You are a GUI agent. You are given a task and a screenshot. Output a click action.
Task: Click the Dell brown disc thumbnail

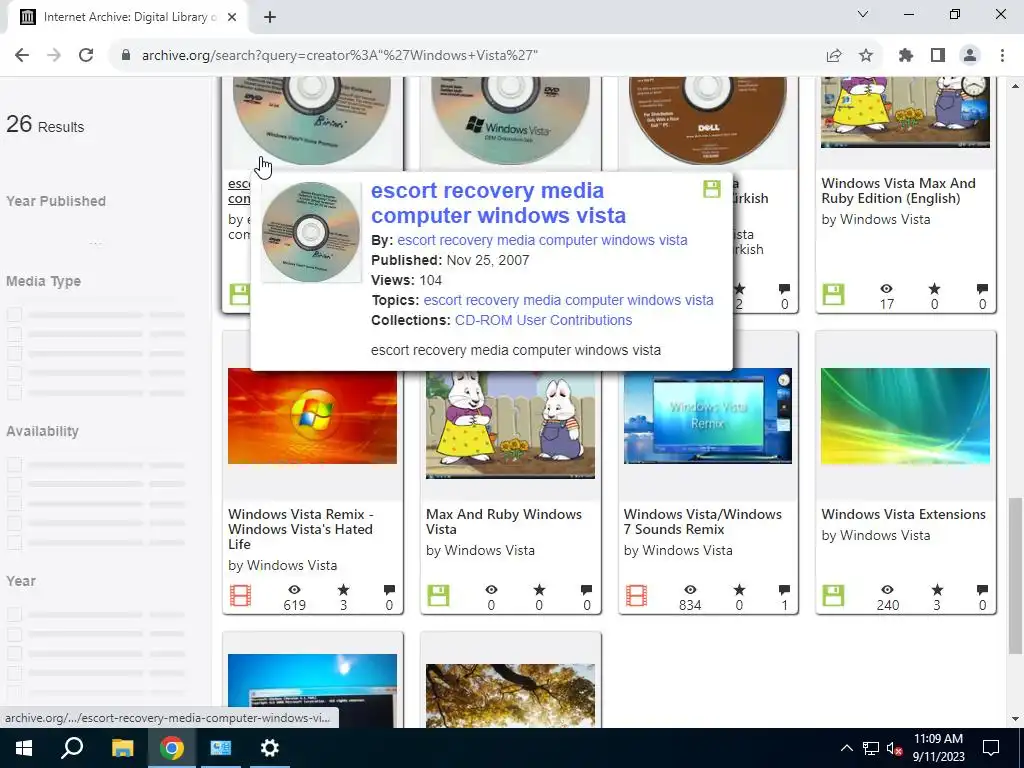[708, 120]
